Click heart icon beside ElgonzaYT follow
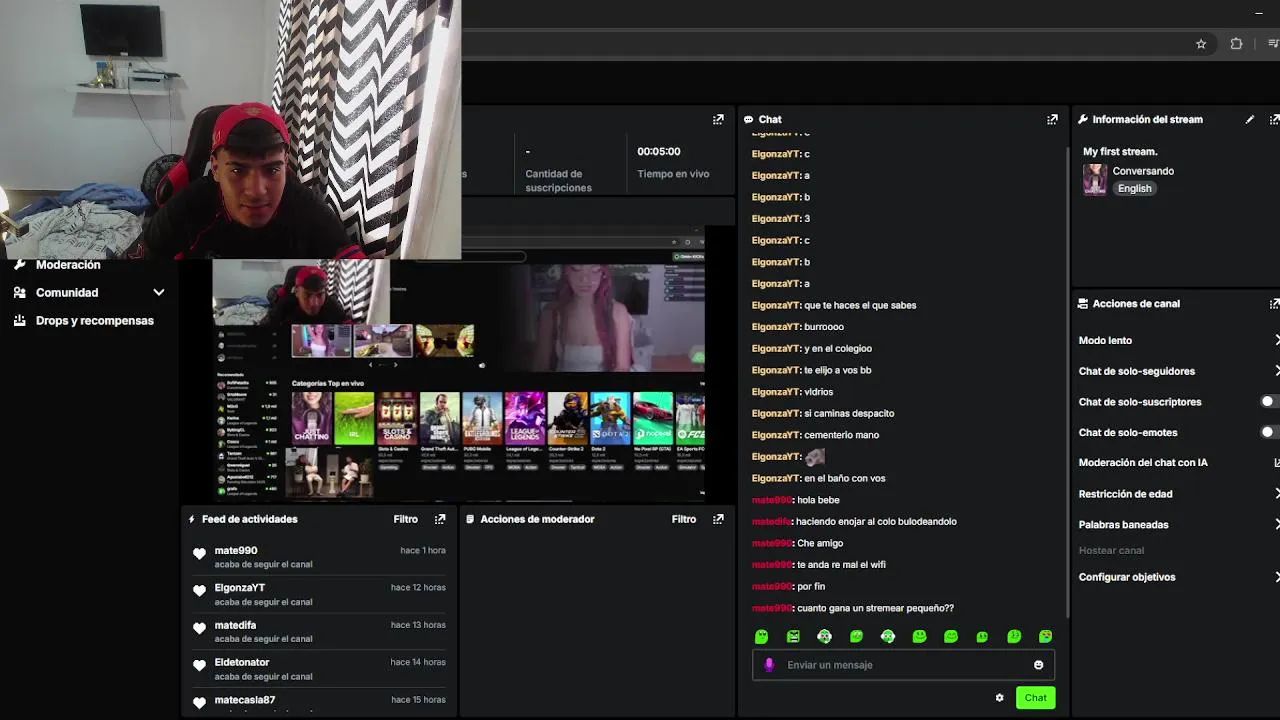Screen dimensions: 1280x720 click(x=199, y=592)
